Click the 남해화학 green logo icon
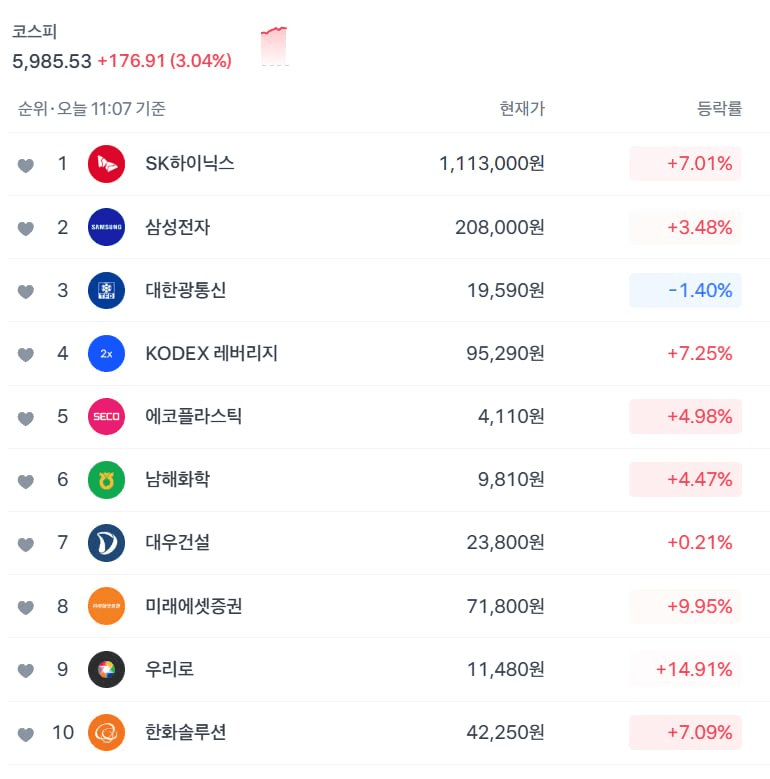 click(x=106, y=479)
